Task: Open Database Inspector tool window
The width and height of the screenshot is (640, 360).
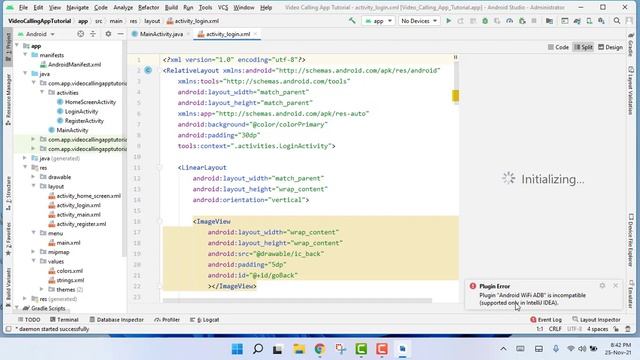Action: (x=116, y=320)
